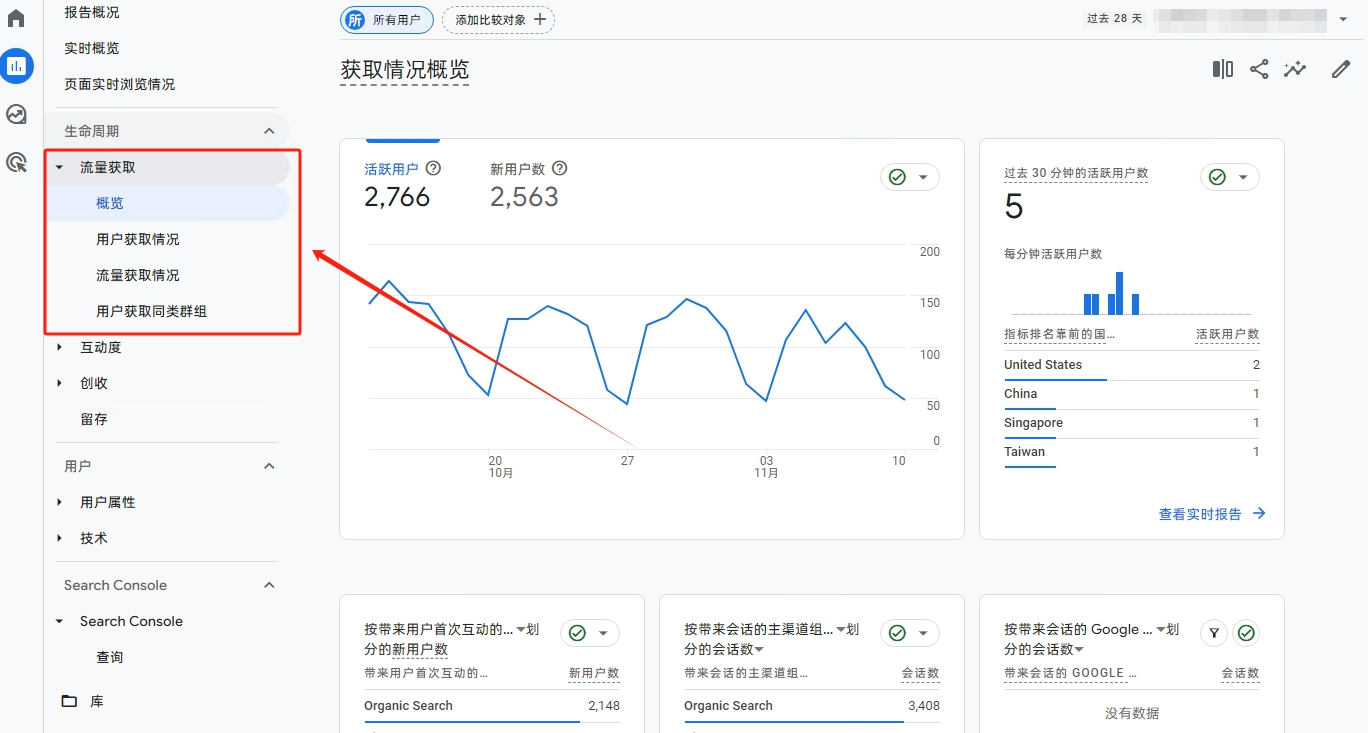The image size is (1368, 733).
Task: Share this report via the share icon
Action: 1258,68
